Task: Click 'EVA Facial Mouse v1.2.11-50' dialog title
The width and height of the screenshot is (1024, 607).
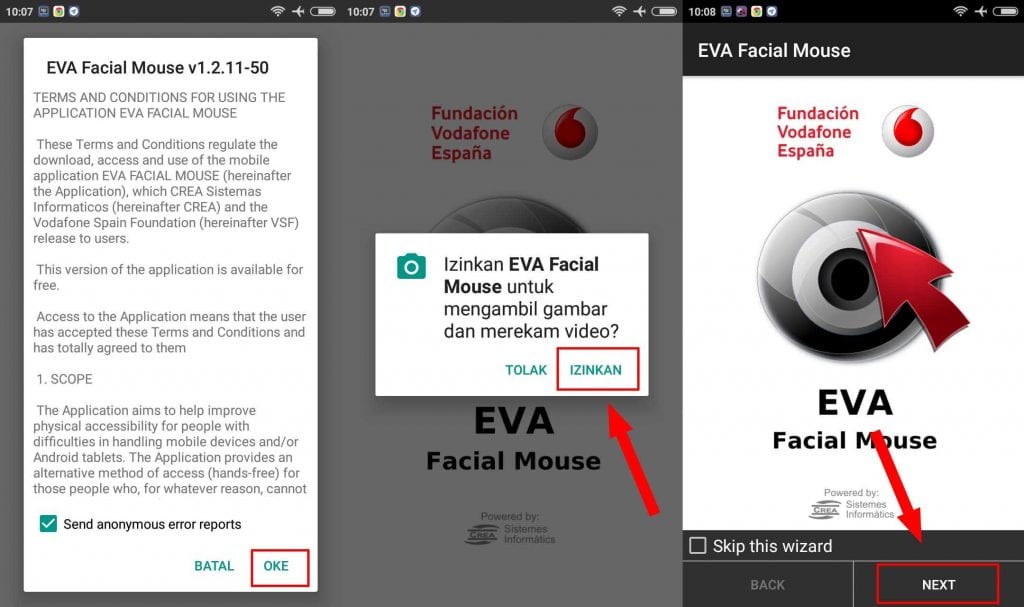Action: click(x=157, y=67)
